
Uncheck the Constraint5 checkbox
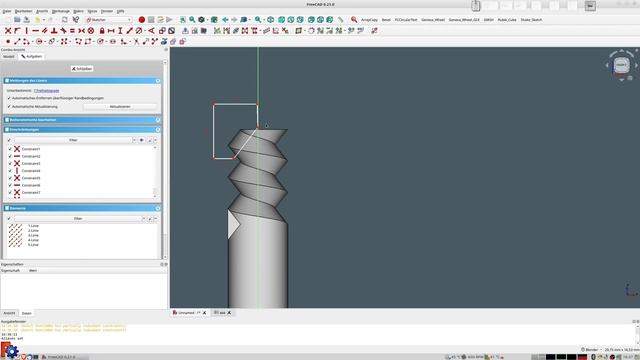click(x=10, y=178)
